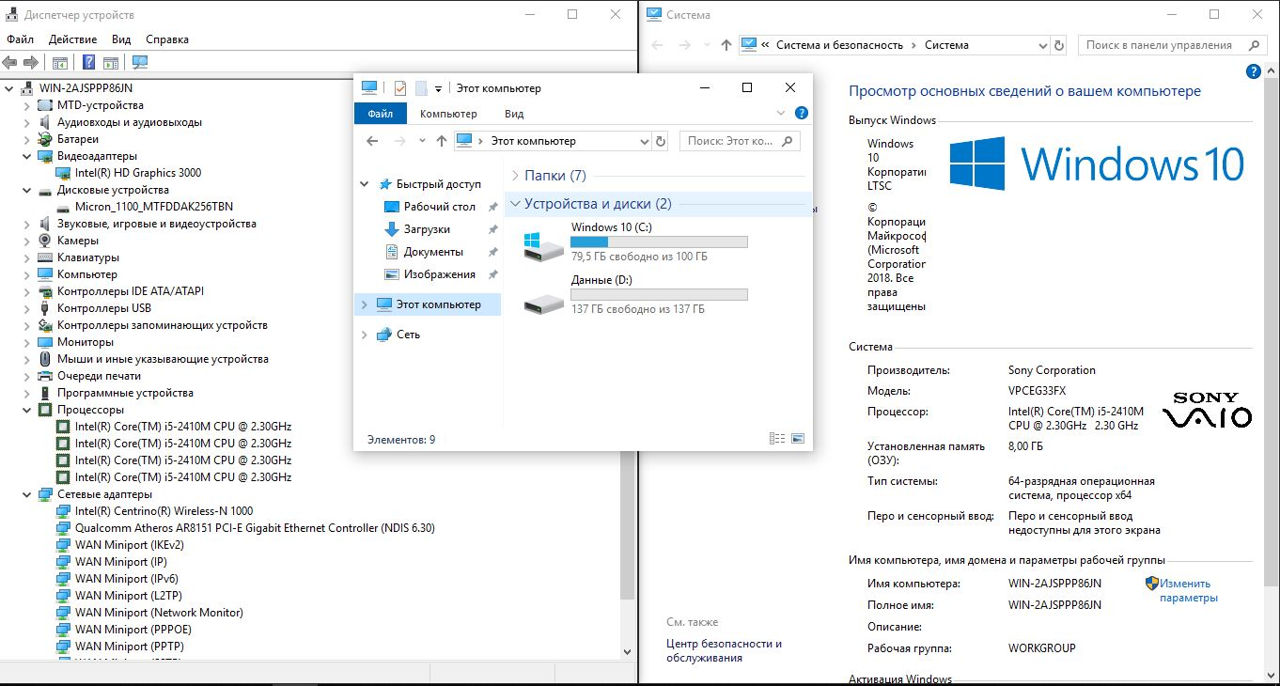Collapse the Процессоры tree node
This screenshot has height=686, width=1280.
coord(27,410)
